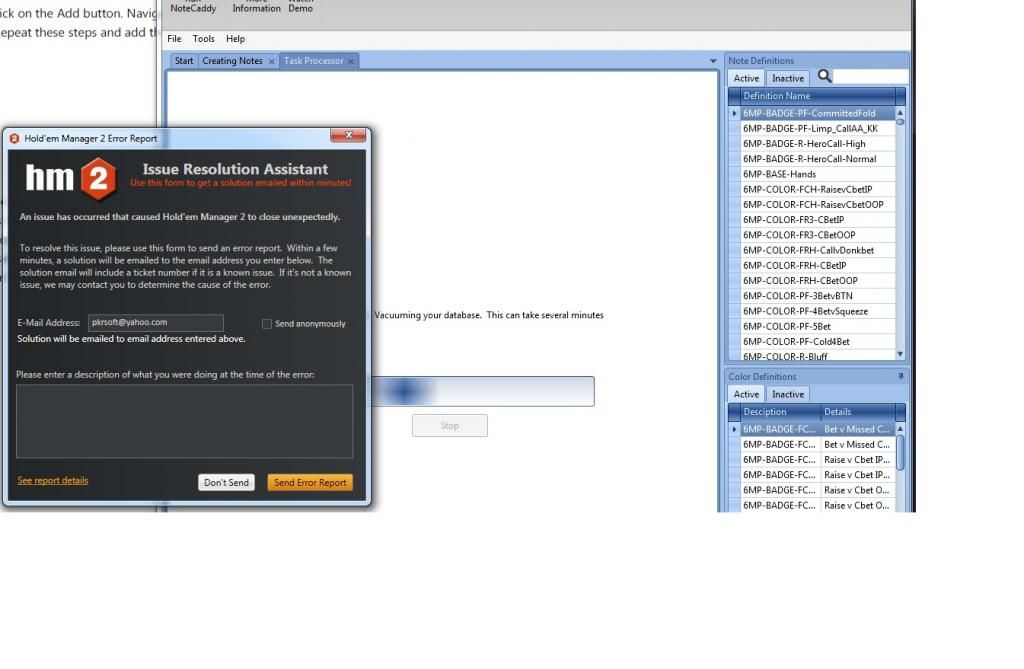Click the Note Definitions scroll-up arrow
This screenshot has width=1024, height=669.
point(900,113)
